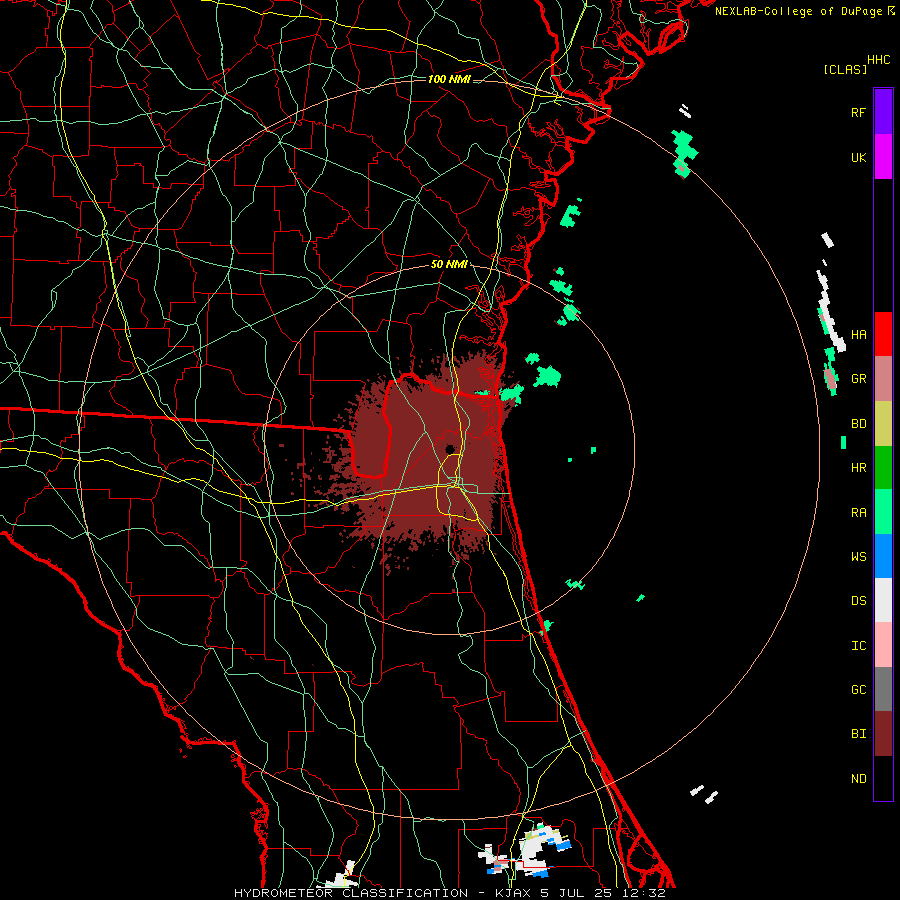Click the 'GC' legend label
The height and width of the screenshot is (900, 900).
pos(858,690)
